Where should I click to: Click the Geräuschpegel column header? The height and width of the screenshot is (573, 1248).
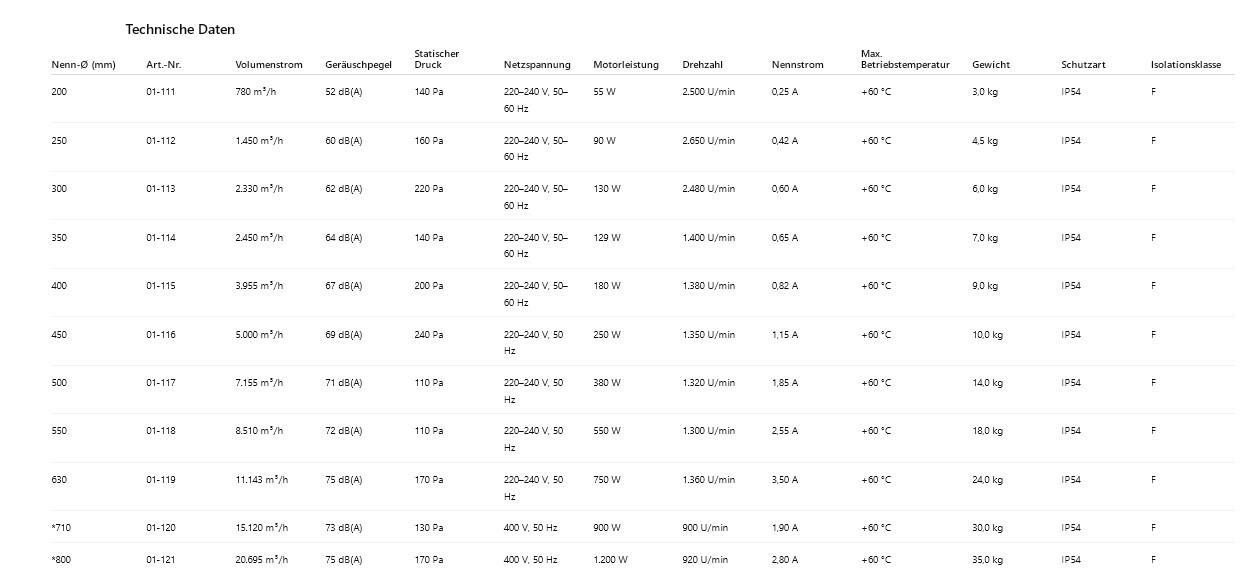tap(358, 65)
